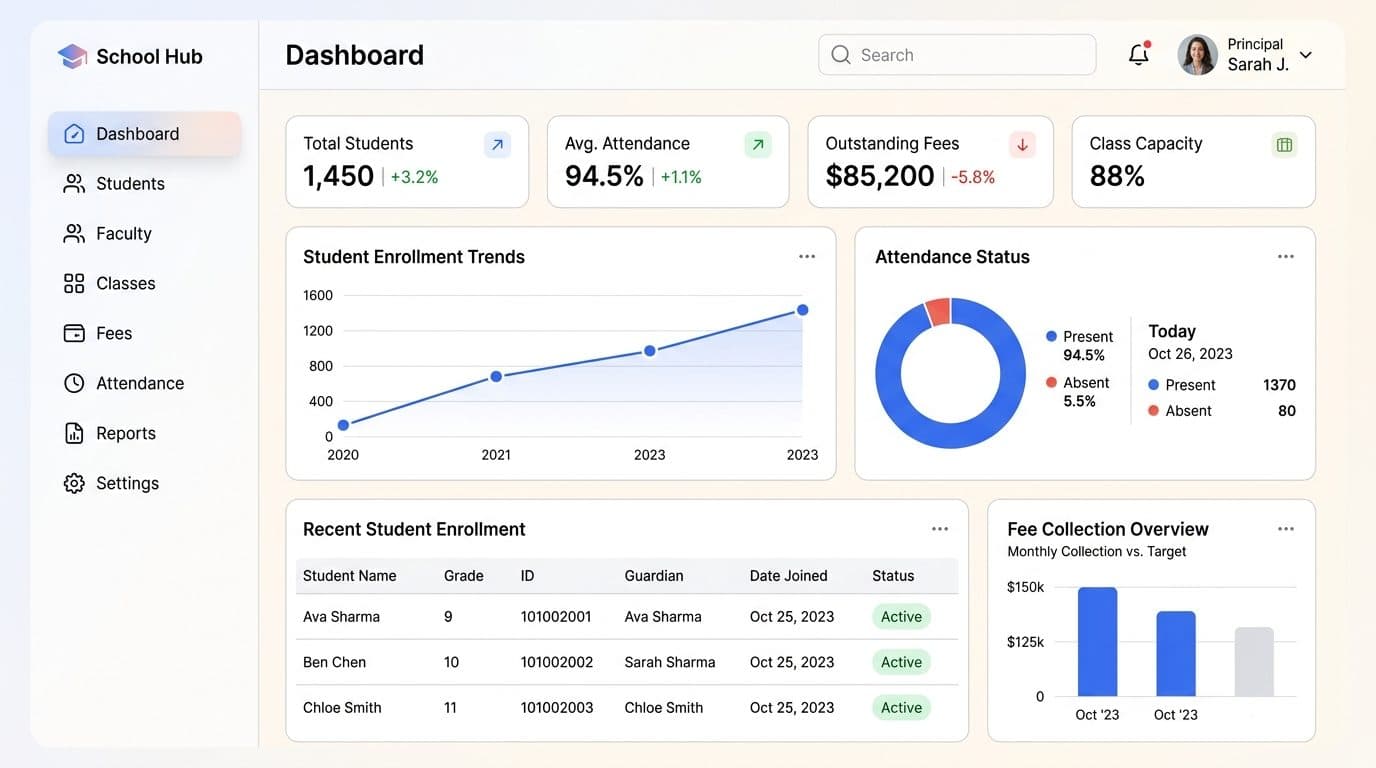This screenshot has height=768, width=1376.
Task: Click the Classes grid icon in sidebar
Action: coord(74,284)
